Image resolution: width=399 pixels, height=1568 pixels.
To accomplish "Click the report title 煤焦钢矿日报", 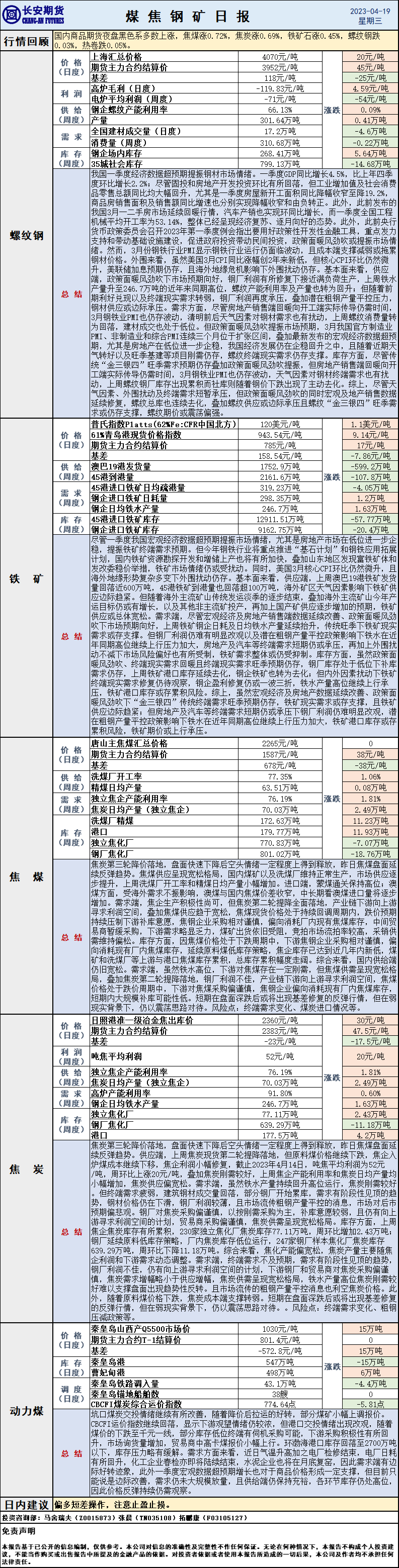I will tap(188, 16).
